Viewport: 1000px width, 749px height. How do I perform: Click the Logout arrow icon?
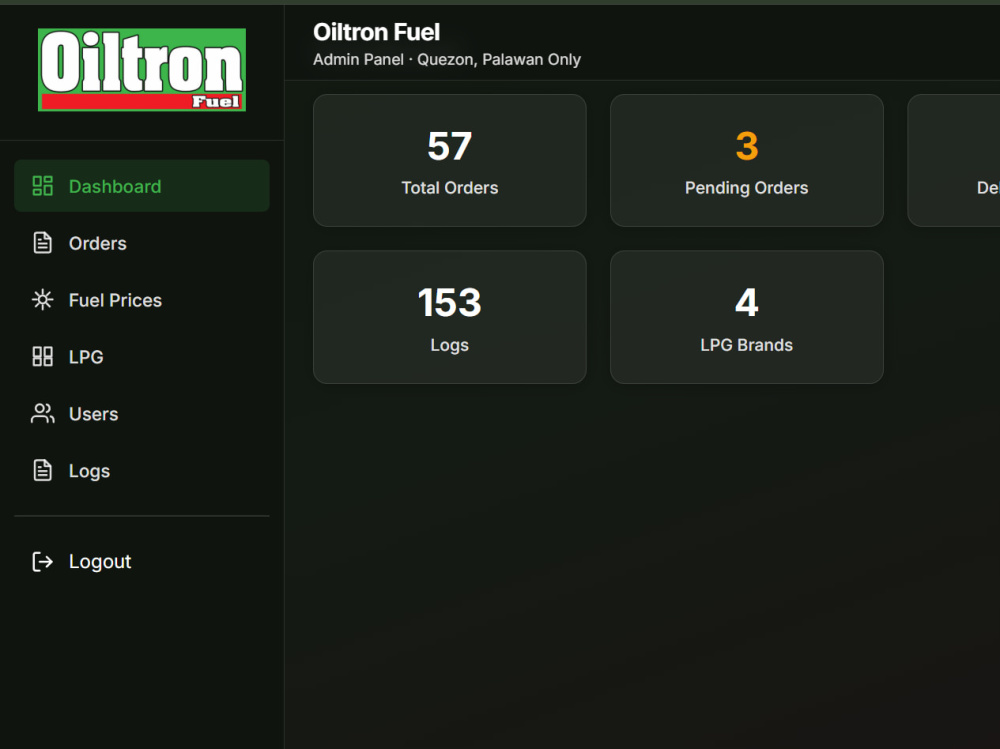43,561
